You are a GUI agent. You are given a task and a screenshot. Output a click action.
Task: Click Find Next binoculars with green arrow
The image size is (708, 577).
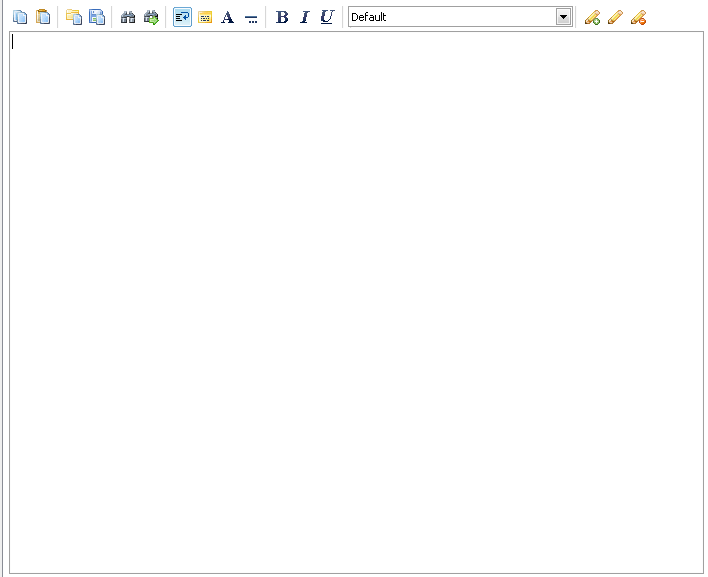click(151, 17)
